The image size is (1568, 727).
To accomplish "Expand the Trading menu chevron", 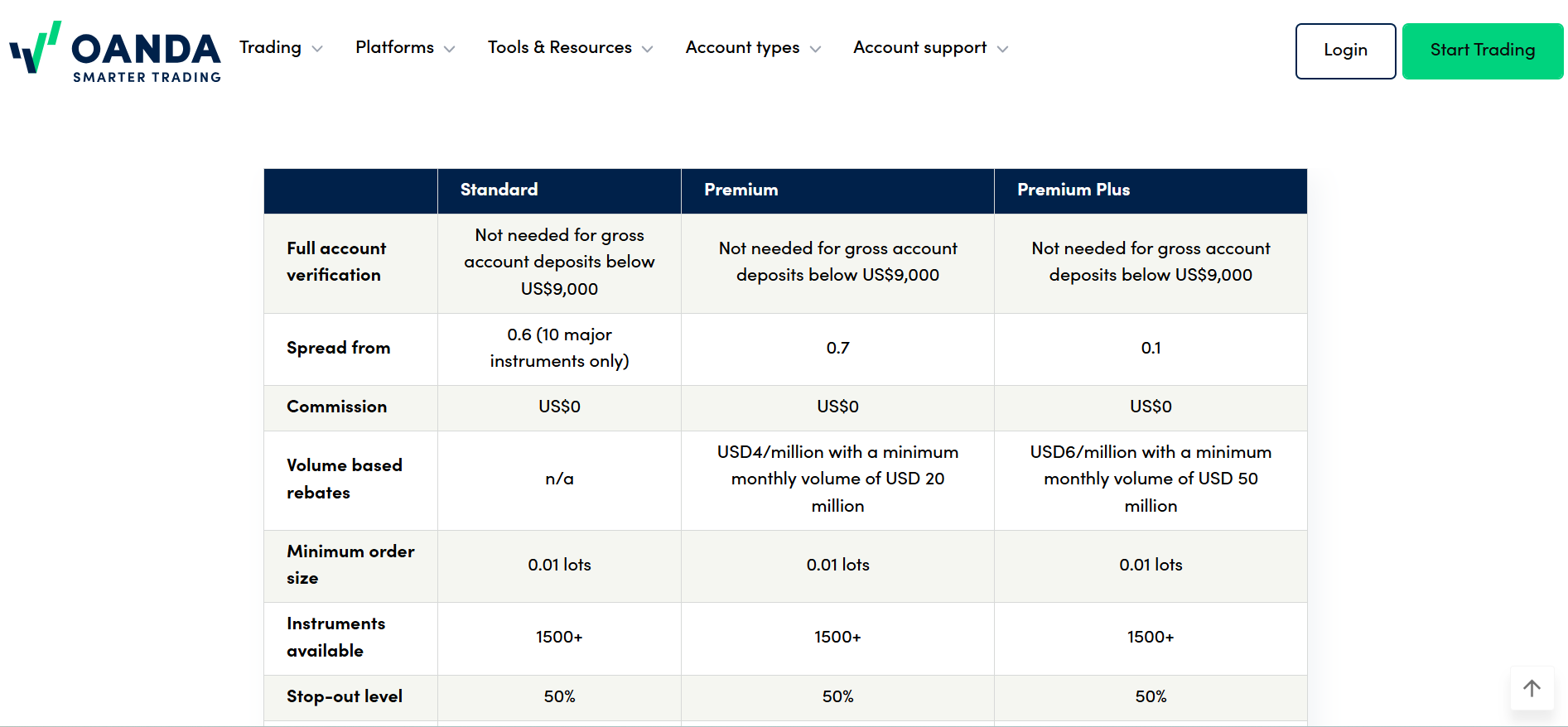I will (x=317, y=49).
